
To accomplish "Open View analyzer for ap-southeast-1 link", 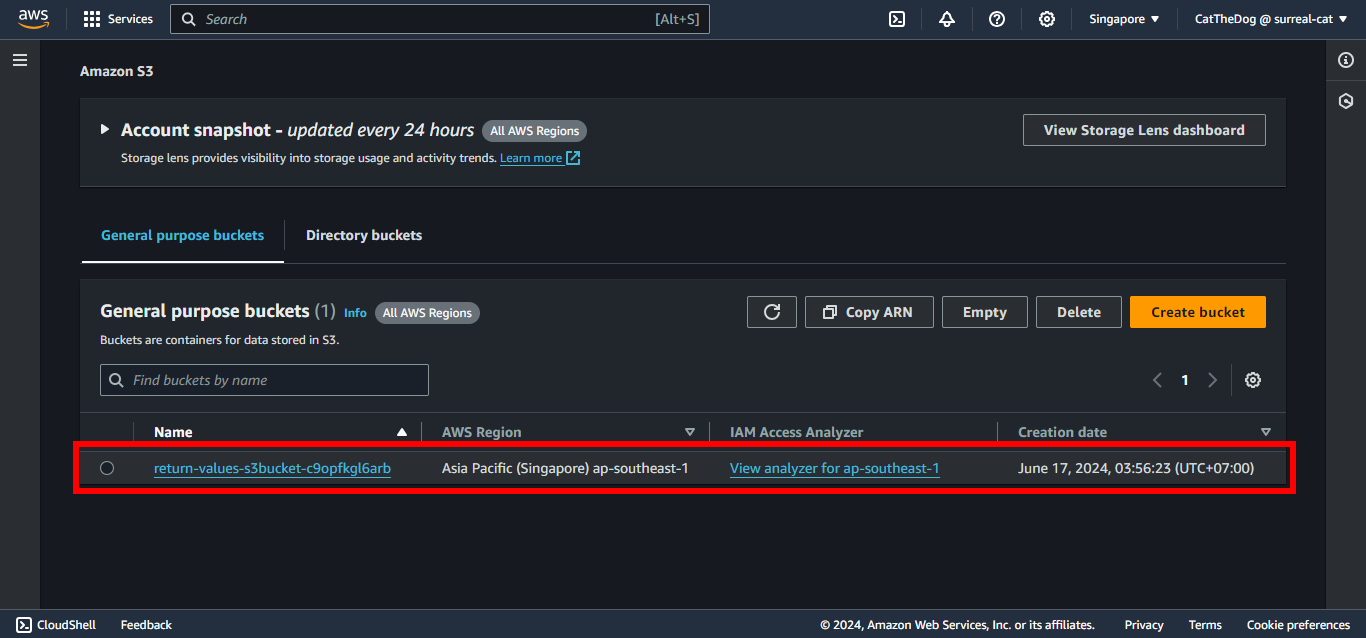I will (x=834, y=468).
